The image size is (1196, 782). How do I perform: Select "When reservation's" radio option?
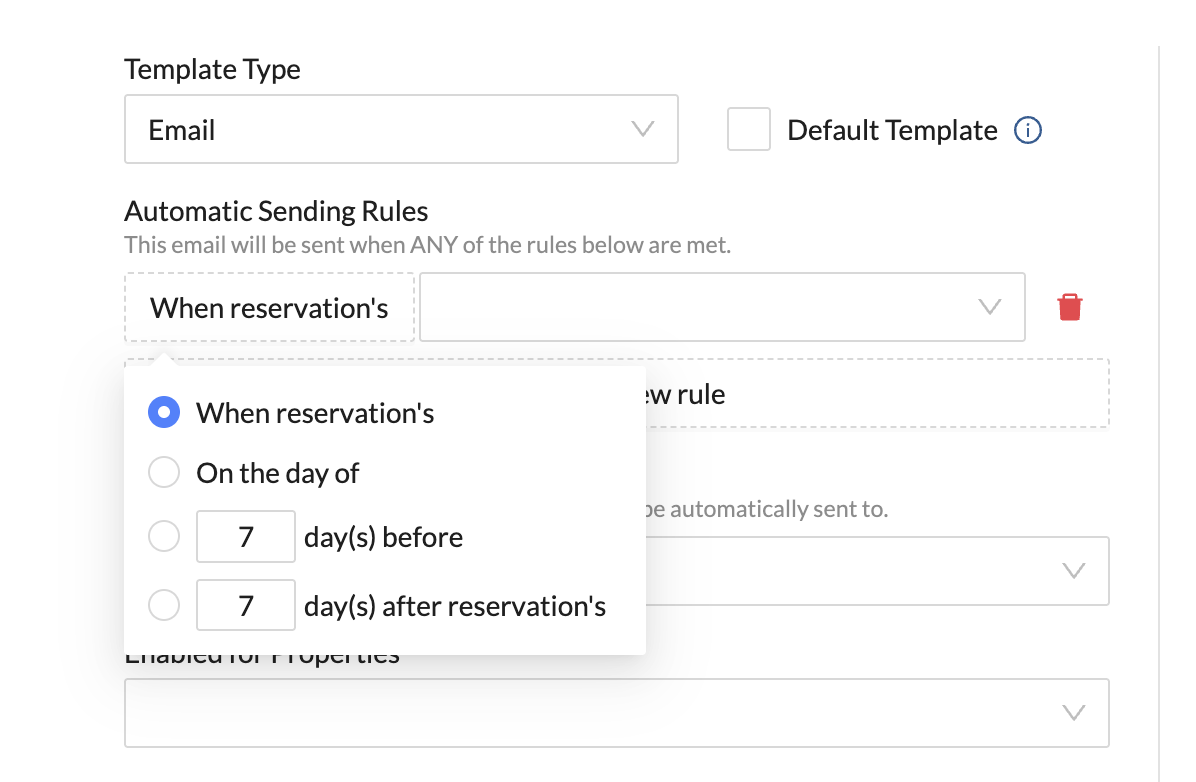(x=164, y=413)
